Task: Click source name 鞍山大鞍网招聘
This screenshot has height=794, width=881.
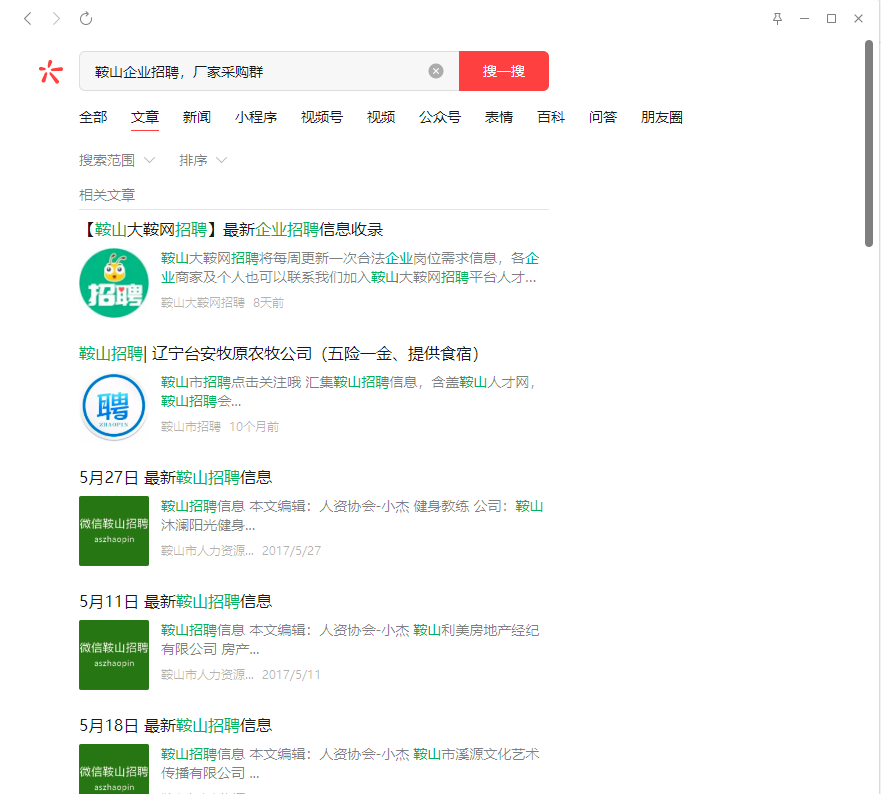Action: tap(203, 303)
